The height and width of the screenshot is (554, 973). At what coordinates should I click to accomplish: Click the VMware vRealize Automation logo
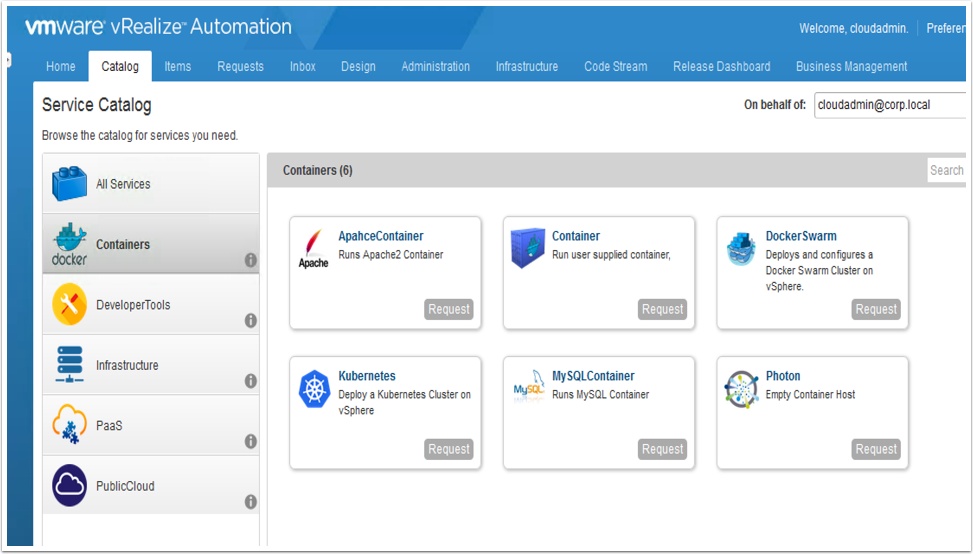point(158,27)
